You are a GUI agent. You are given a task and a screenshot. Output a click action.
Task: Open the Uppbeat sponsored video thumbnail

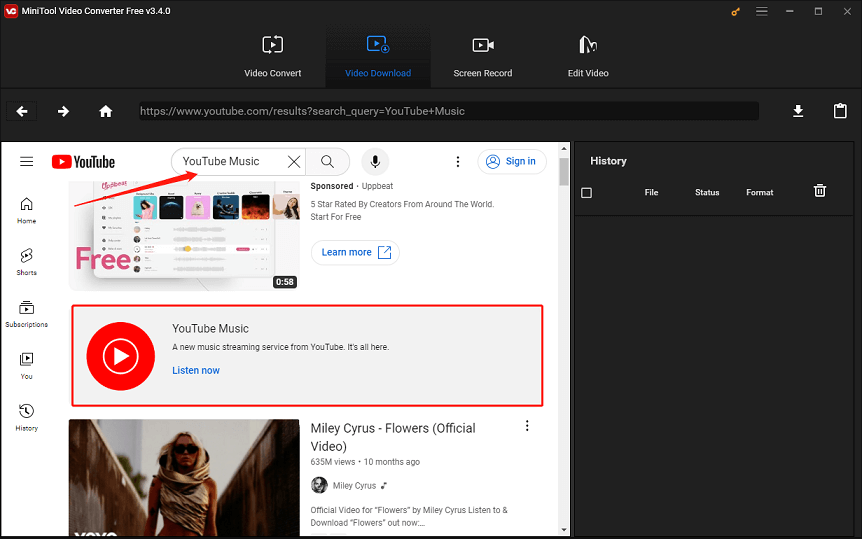184,235
